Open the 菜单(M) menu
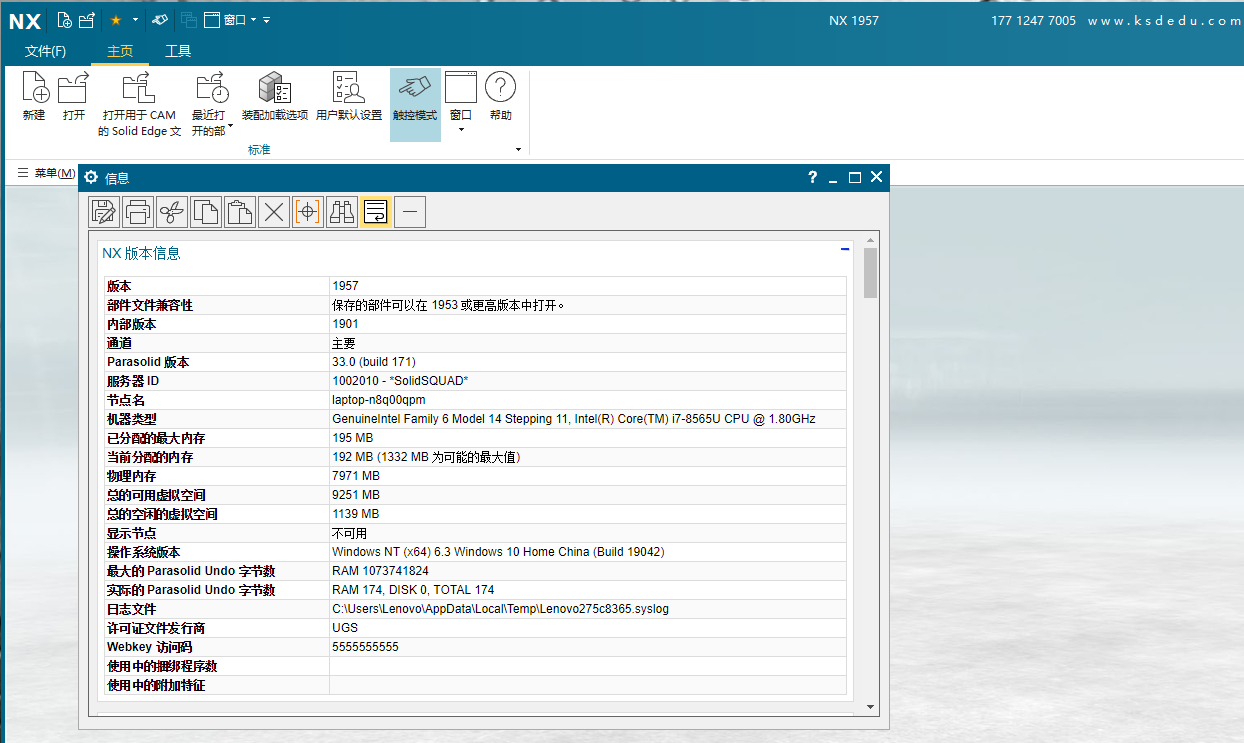The width and height of the screenshot is (1244, 743). [x=46, y=173]
